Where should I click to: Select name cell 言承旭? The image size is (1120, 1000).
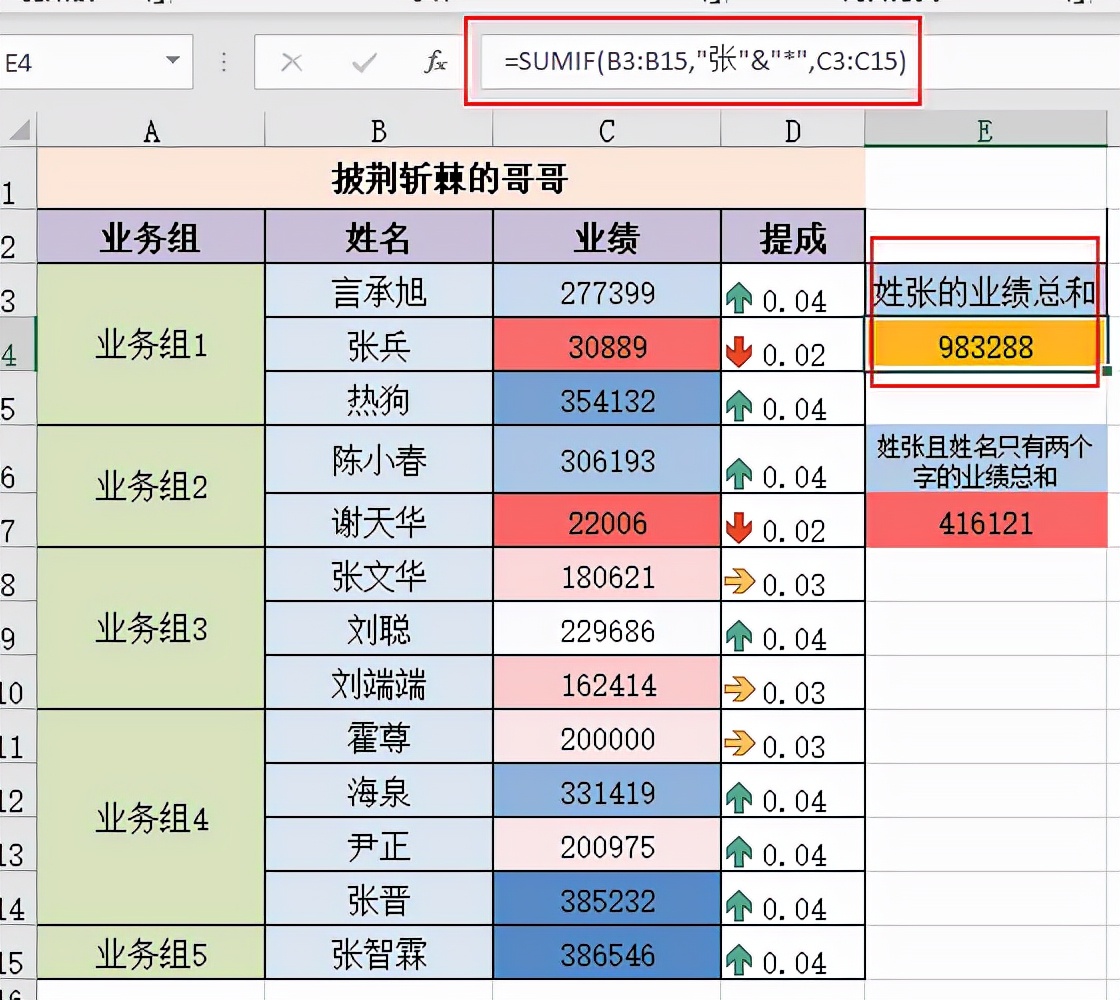tap(379, 291)
